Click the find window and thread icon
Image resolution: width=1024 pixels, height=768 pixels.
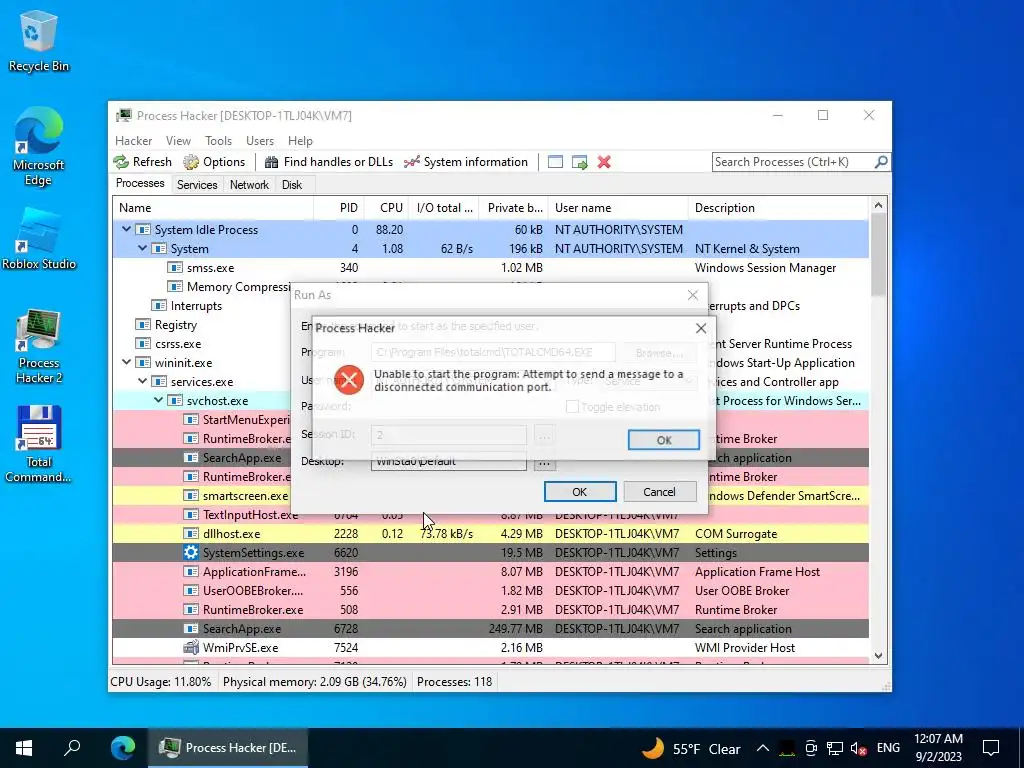pyautogui.click(x=579, y=162)
